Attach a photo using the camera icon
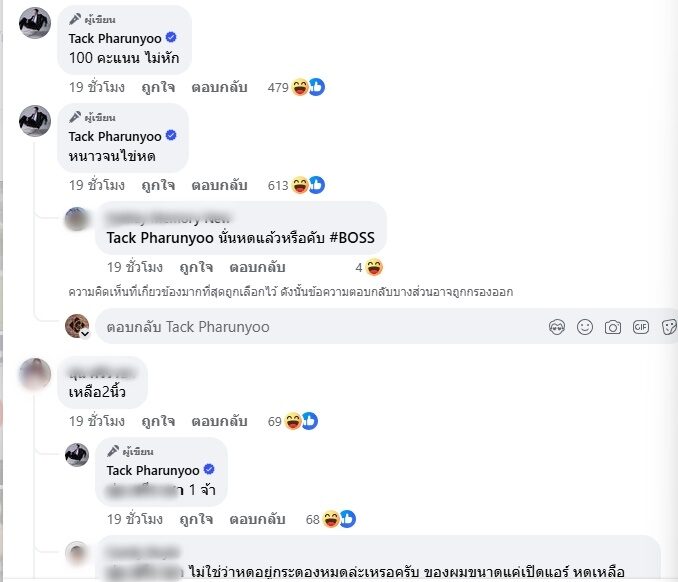 coord(613,327)
